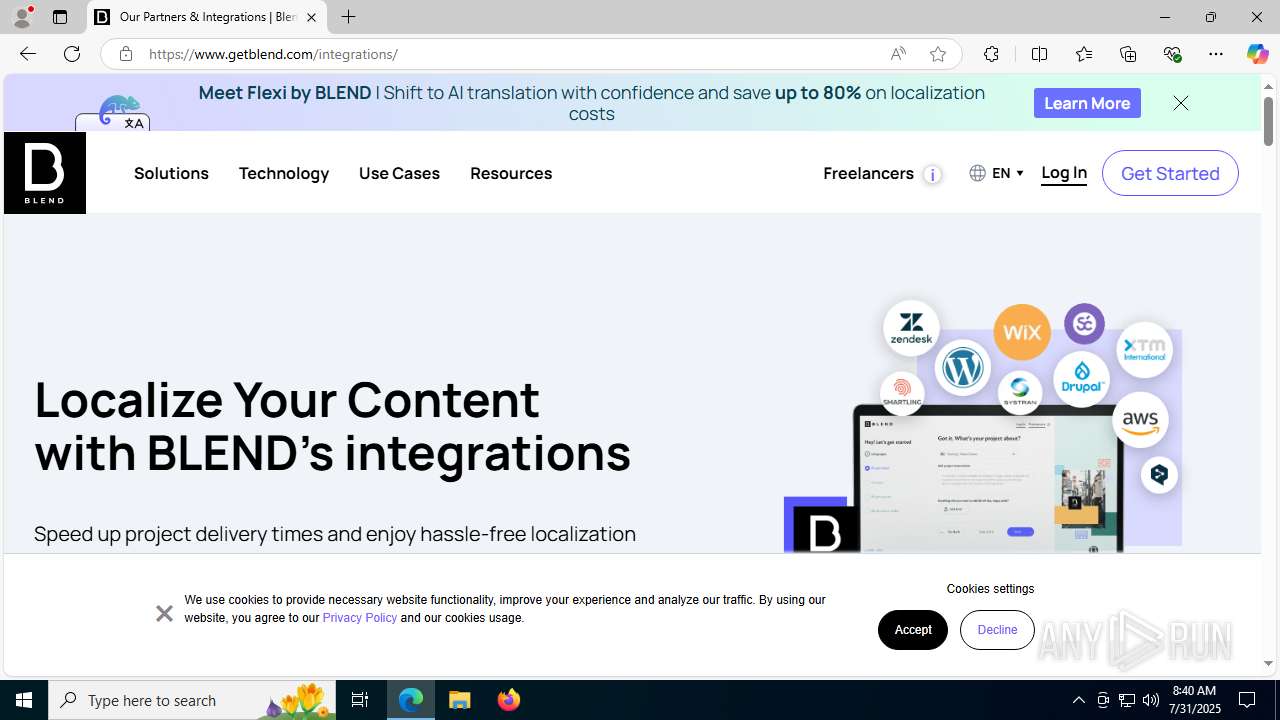Click the Log In link
The image size is (1280, 720).
(x=1064, y=173)
